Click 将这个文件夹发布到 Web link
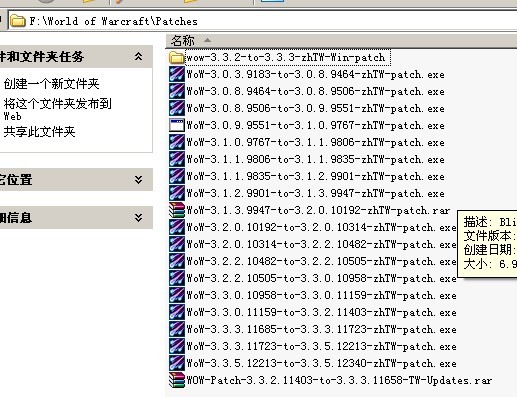 [x=57, y=109]
